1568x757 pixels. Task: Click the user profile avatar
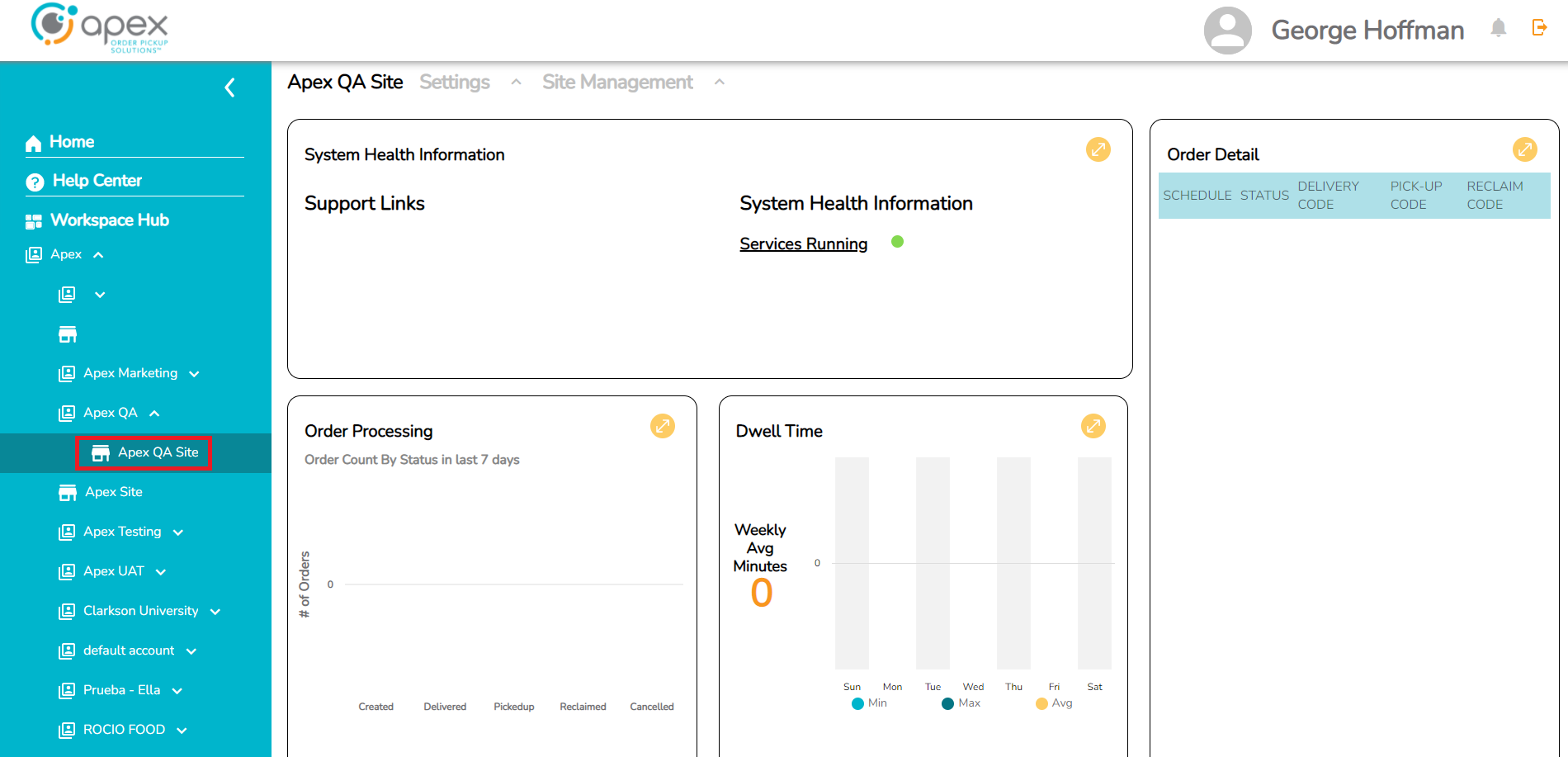click(1227, 31)
